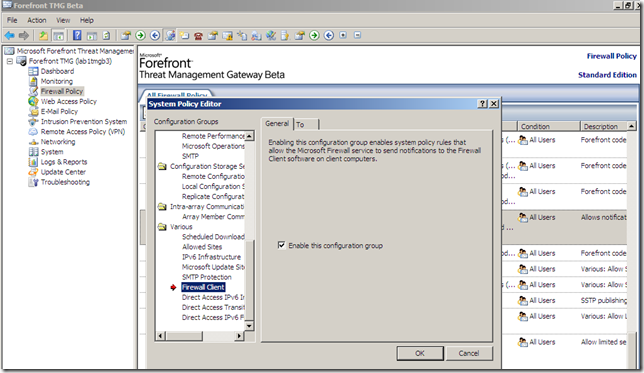
Task: Select the Replicate Configurat configuration group
Action: coord(213,196)
